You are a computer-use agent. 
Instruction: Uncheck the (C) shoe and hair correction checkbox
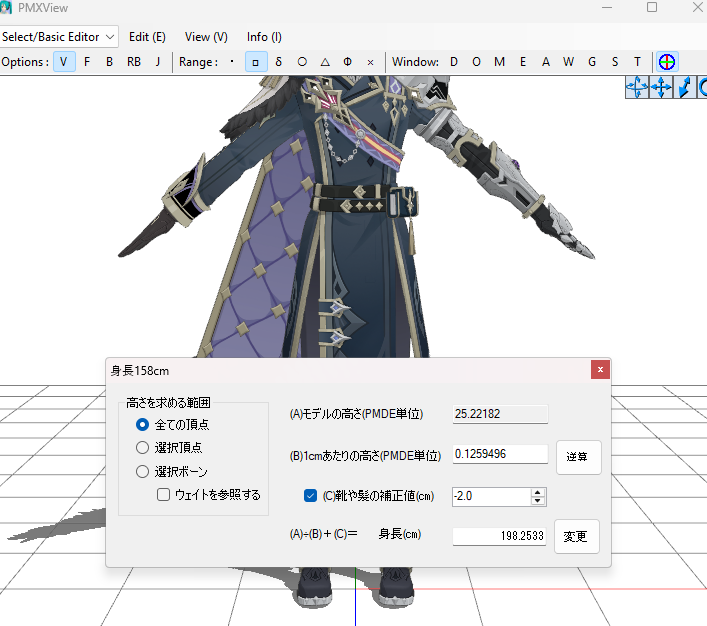click(x=310, y=496)
